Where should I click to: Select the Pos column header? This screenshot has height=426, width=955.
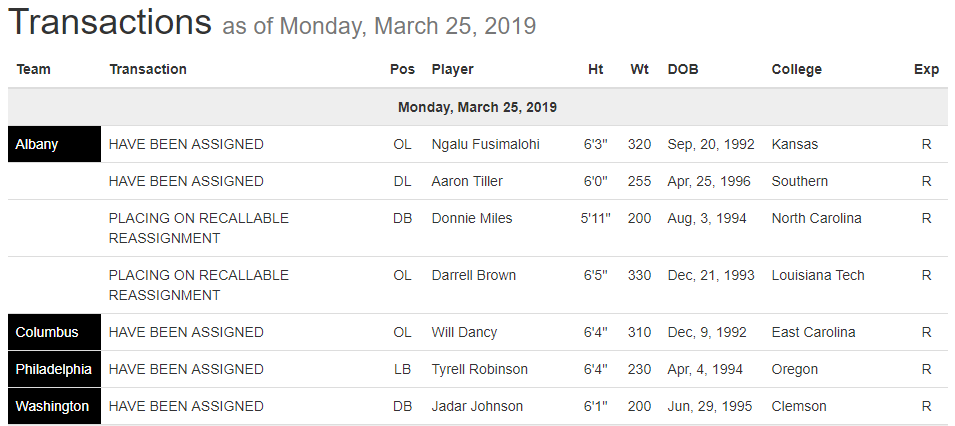click(x=402, y=69)
